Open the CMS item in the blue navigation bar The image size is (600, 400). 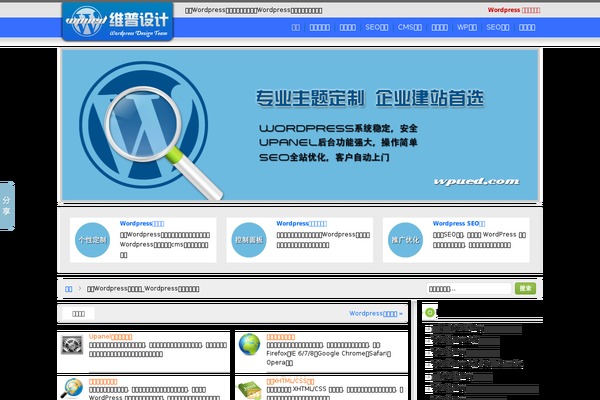[x=409, y=27]
